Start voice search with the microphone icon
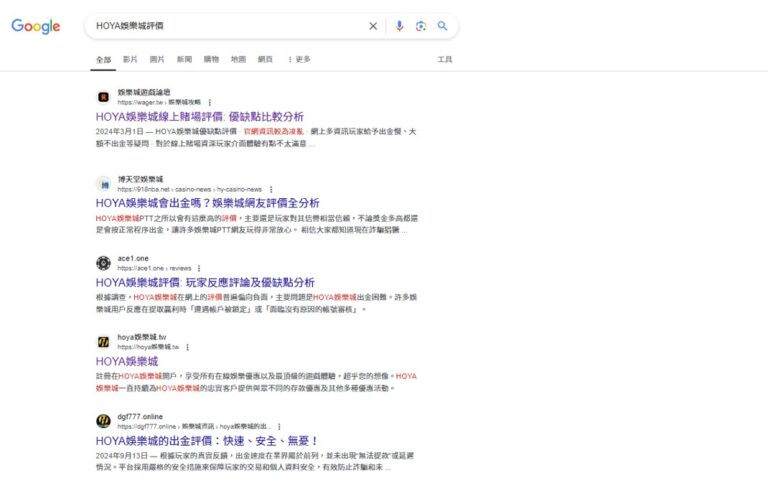Image resolution: width=768 pixels, height=486 pixels. [x=400, y=26]
